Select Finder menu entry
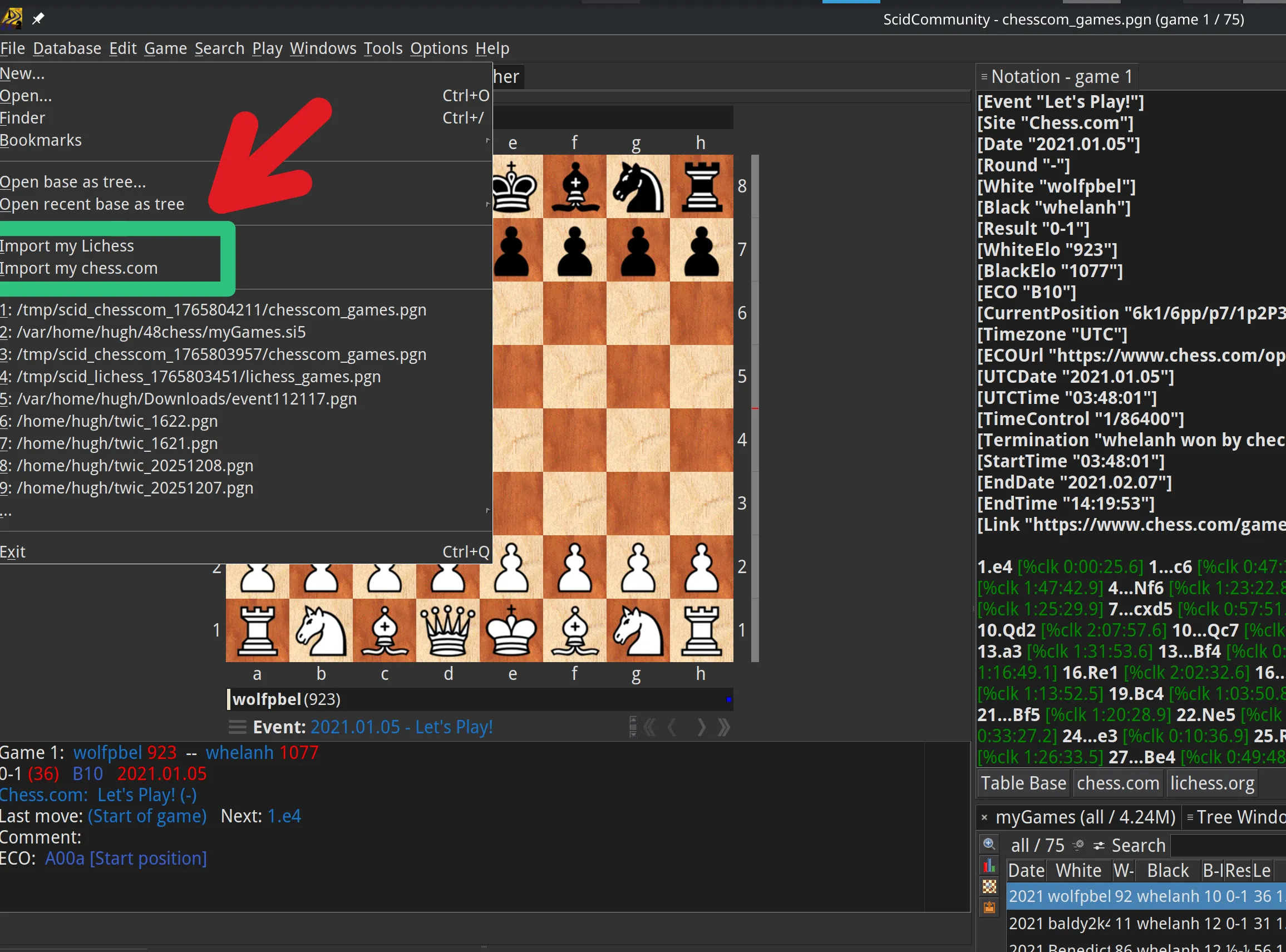 tap(245, 118)
